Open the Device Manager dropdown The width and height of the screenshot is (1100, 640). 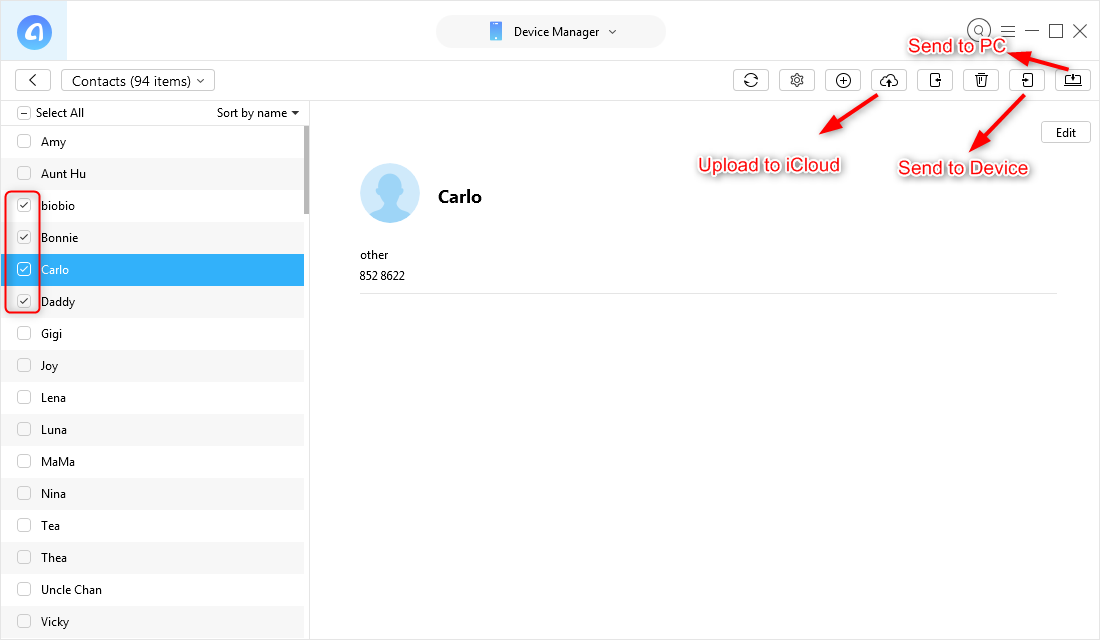[550, 31]
